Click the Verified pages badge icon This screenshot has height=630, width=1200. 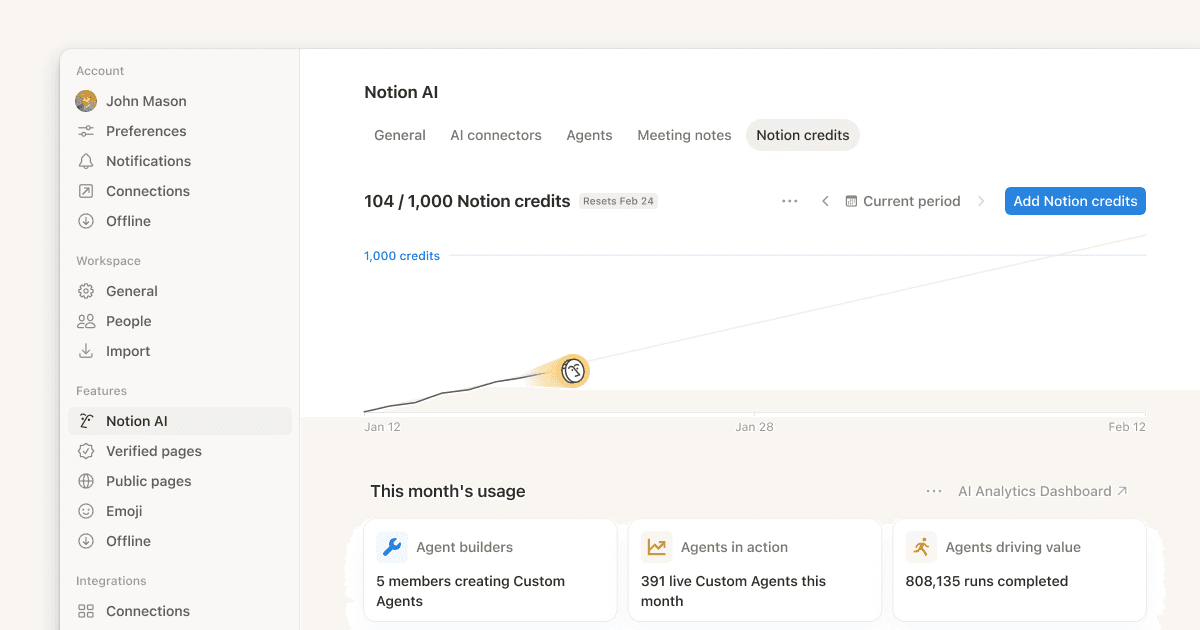pyautogui.click(x=86, y=451)
